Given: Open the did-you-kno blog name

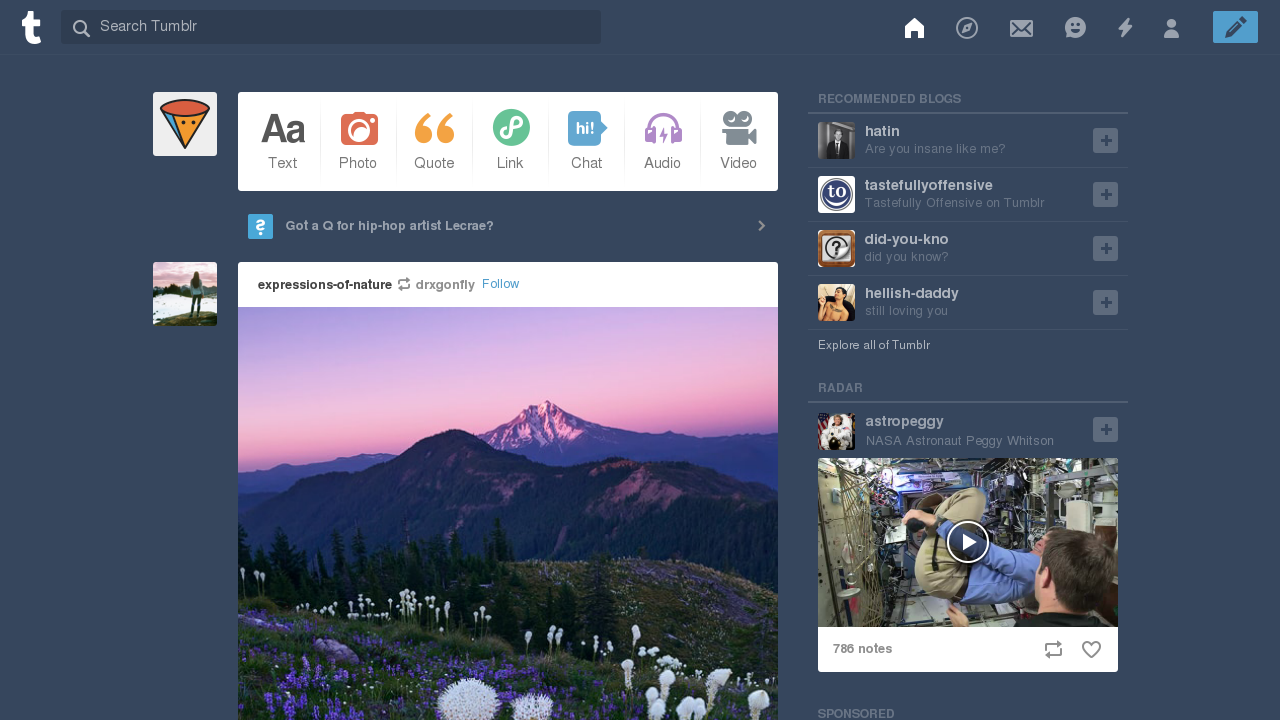Looking at the screenshot, I should click(907, 239).
